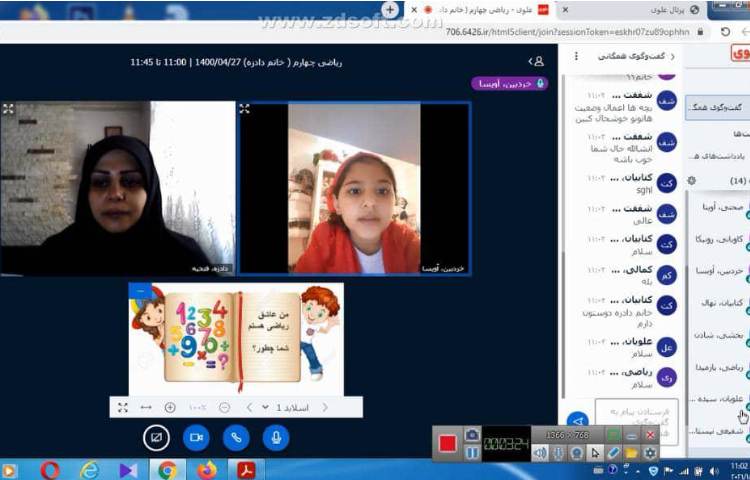
Task: Open the users list gear settings
Action: 691,180
